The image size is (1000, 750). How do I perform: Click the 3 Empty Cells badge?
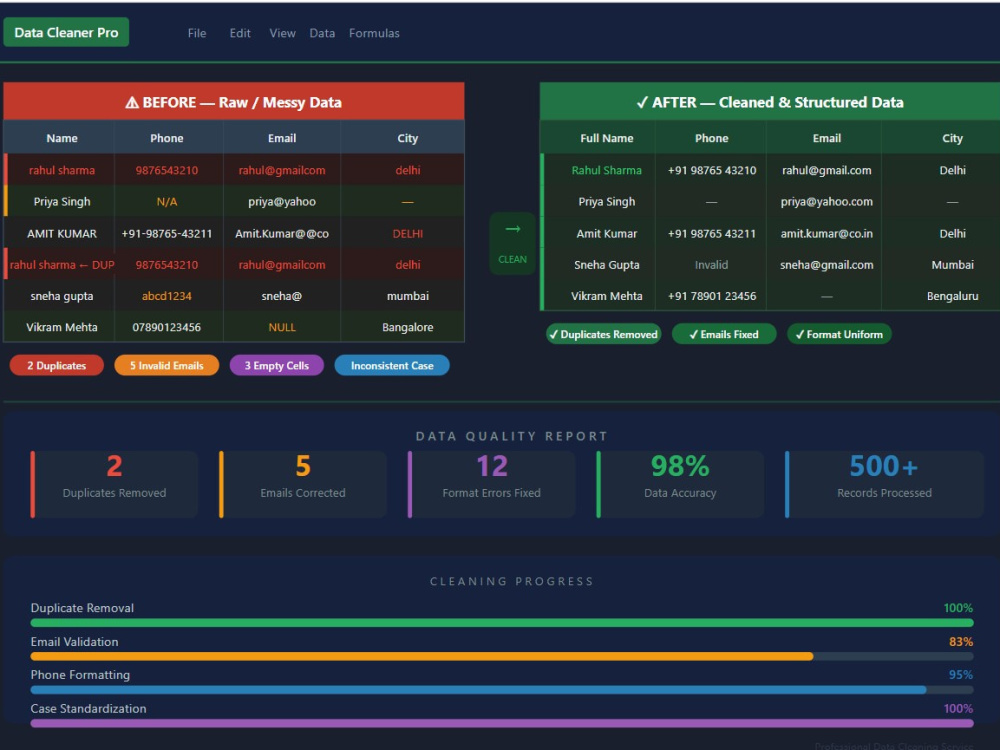pos(277,365)
